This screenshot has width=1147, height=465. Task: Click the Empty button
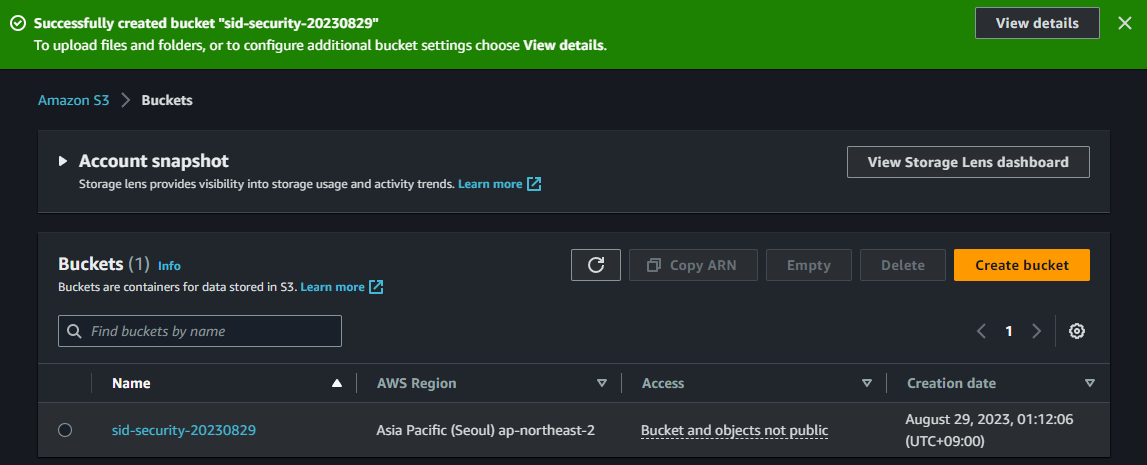coord(808,265)
